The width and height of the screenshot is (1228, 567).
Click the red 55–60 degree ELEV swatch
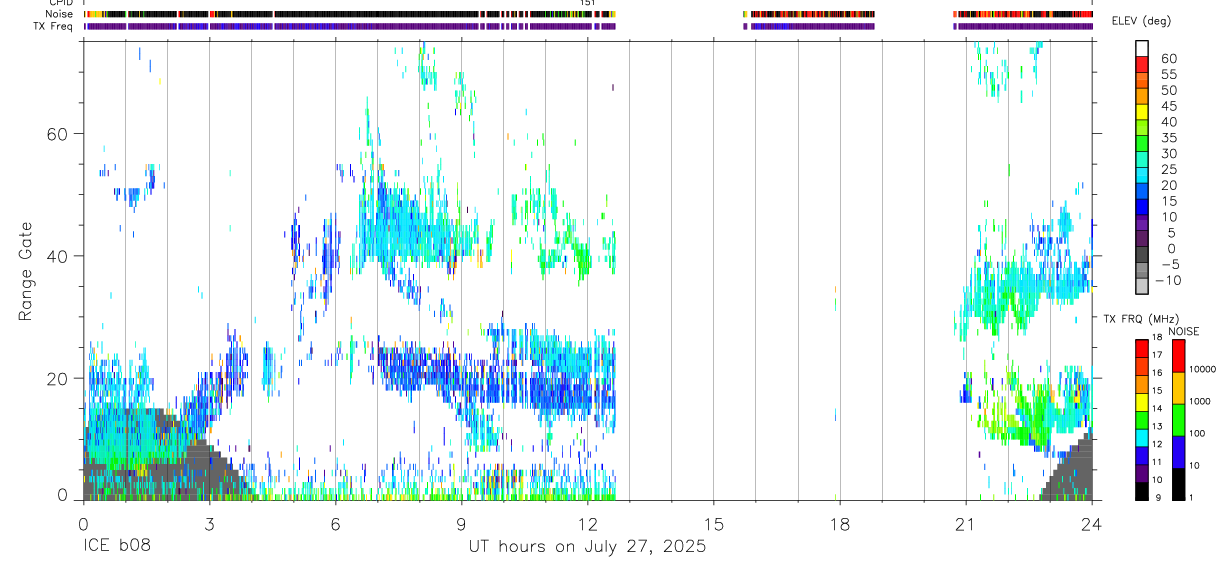(1141, 64)
